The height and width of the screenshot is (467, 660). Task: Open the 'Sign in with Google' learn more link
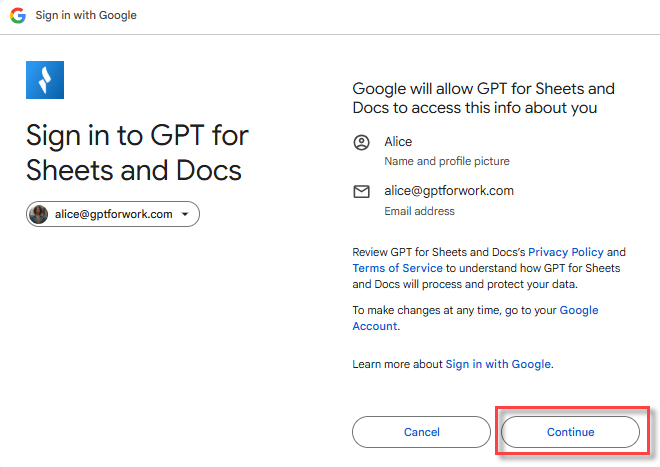[498, 364]
